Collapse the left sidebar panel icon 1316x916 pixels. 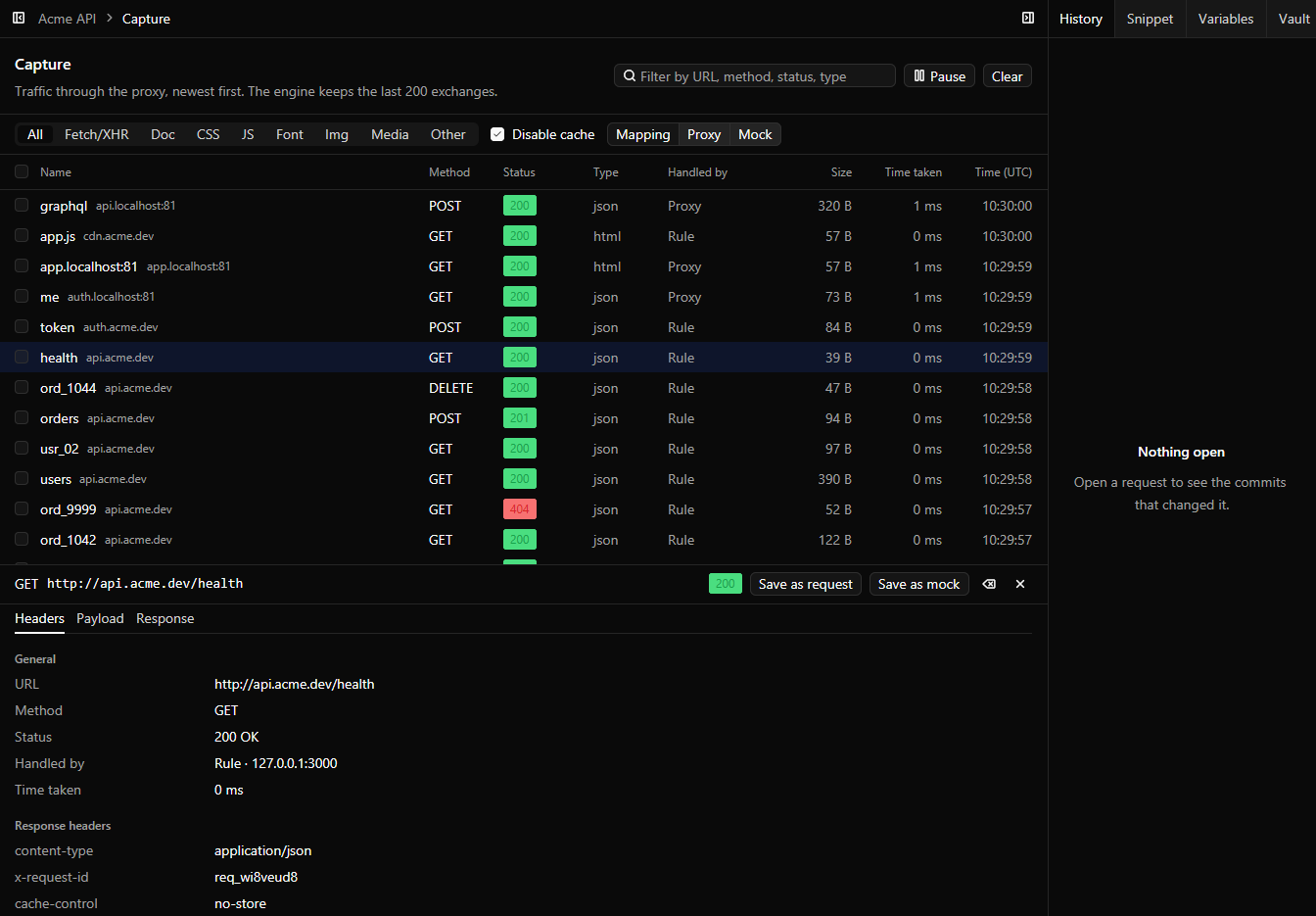click(19, 19)
